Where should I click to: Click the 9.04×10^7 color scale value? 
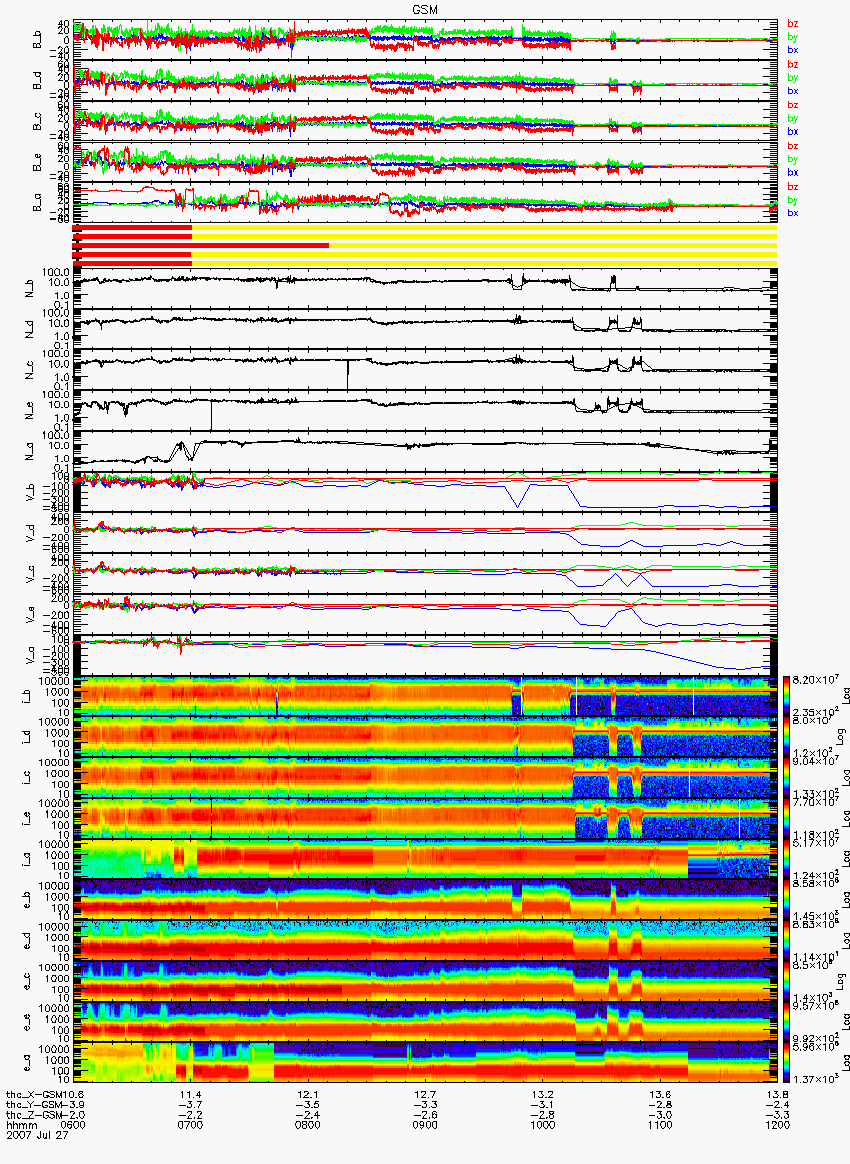(814, 761)
